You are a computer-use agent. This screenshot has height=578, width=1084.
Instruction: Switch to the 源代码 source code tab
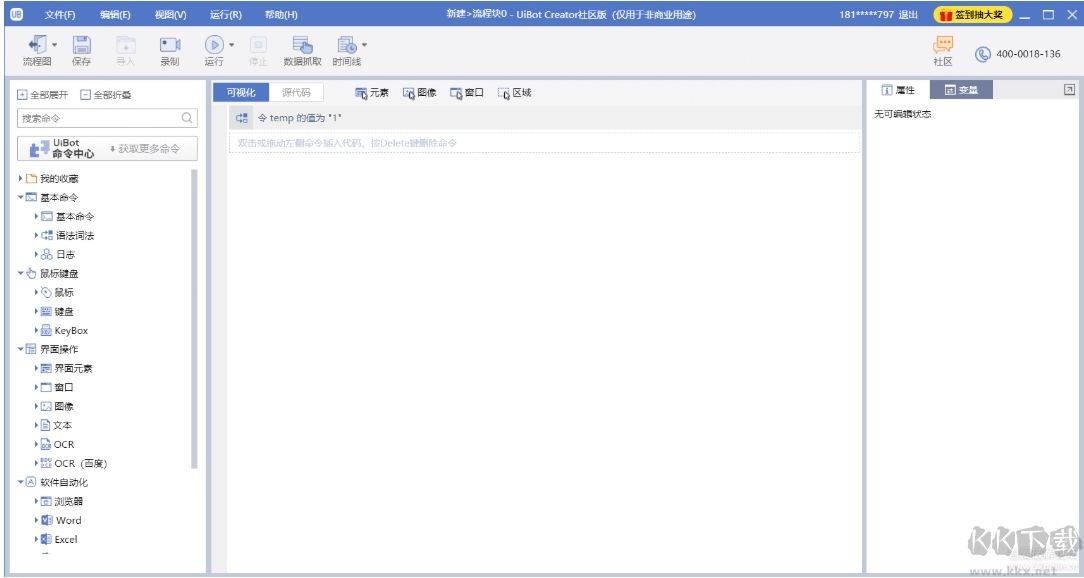(296, 93)
